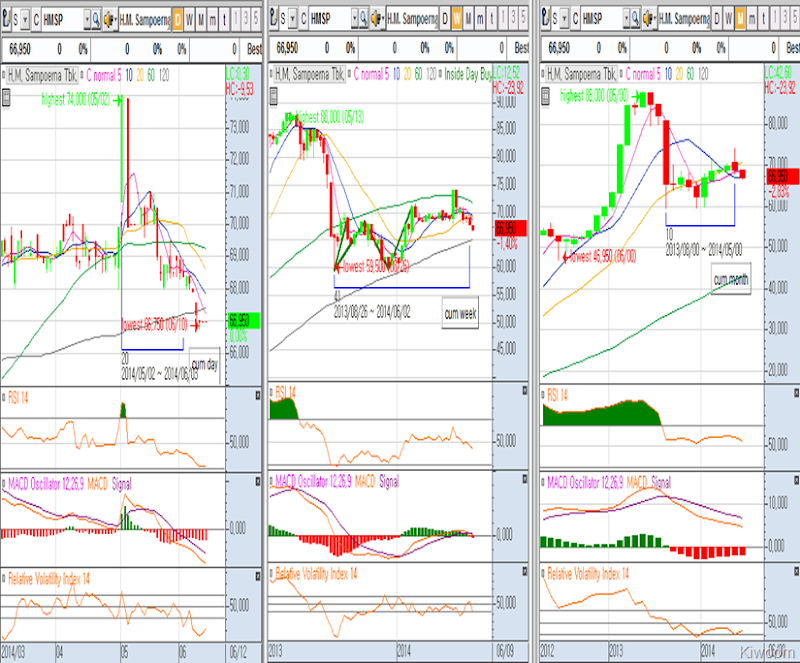This screenshot has height=663, width=800.
Task: Click the MACD panel corner button, left chart
Action: pos(258,481)
